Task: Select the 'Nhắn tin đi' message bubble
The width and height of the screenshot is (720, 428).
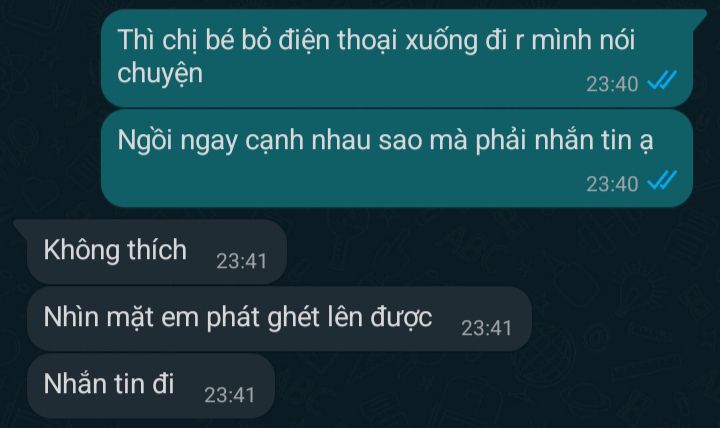Action: click(x=151, y=386)
